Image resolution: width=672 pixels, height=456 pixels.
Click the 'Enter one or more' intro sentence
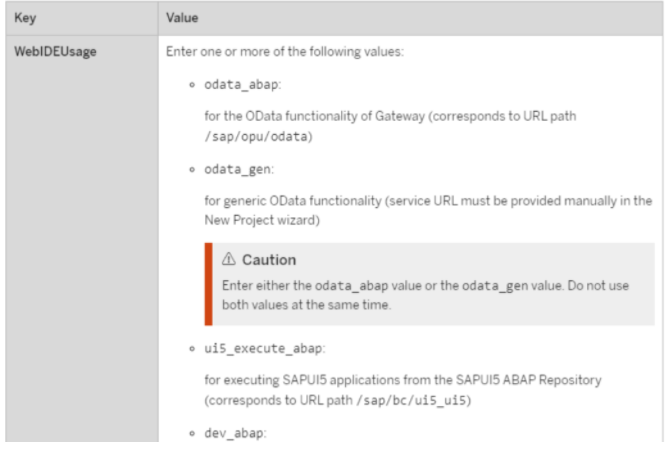click(x=285, y=51)
